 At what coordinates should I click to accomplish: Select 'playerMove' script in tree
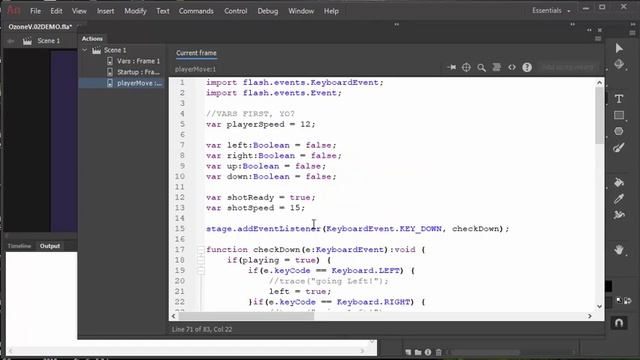(122, 83)
